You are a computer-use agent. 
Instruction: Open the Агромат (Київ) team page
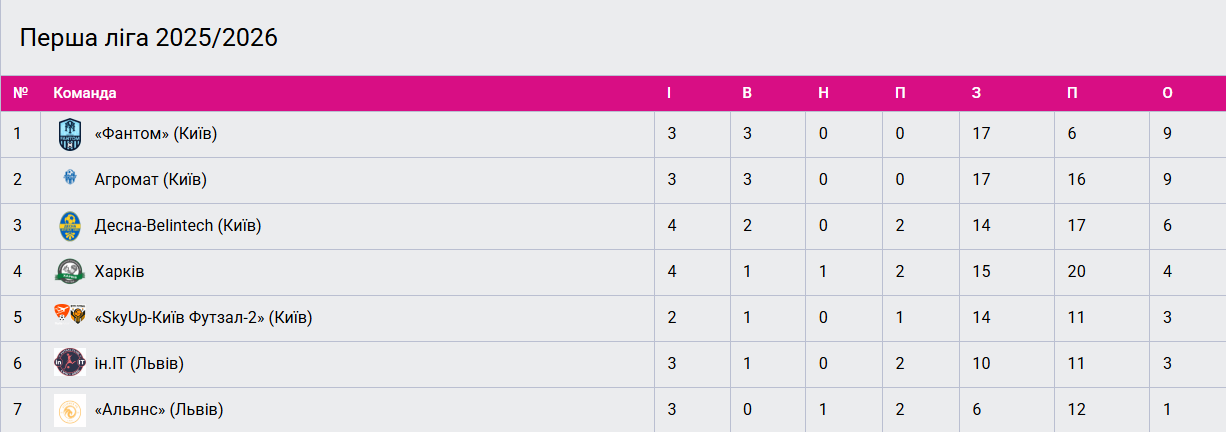tap(150, 180)
